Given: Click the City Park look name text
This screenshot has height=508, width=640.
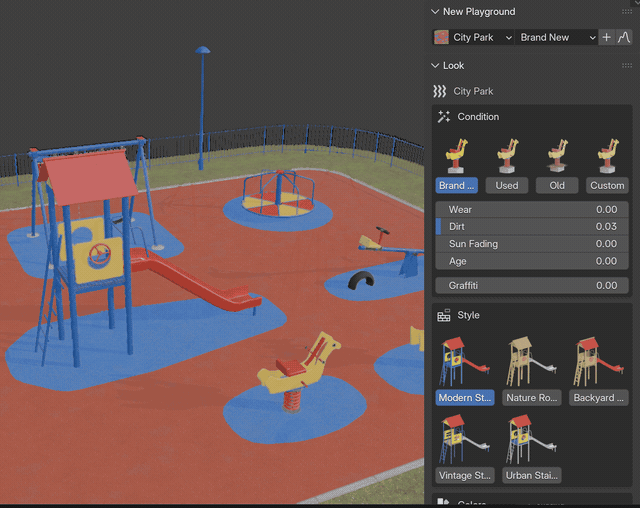Looking at the screenshot, I should click(473, 91).
